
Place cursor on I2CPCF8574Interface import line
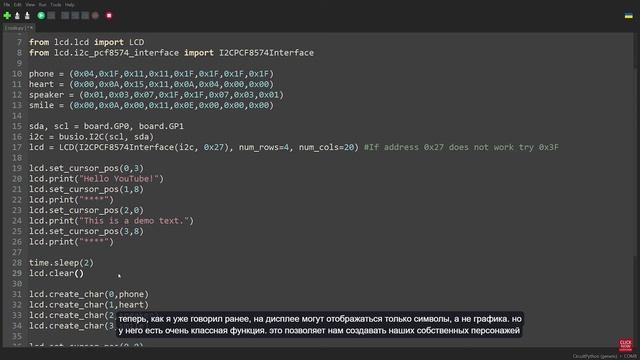tap(171, 53)
